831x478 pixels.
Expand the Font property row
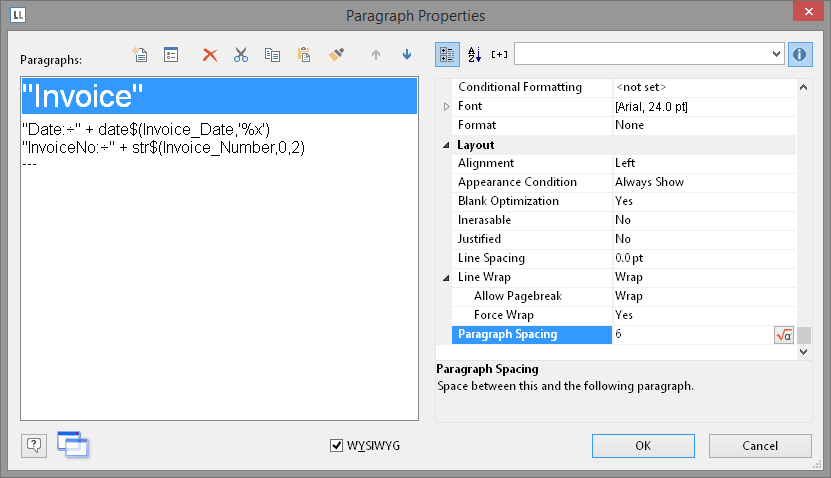click(446, 106)
